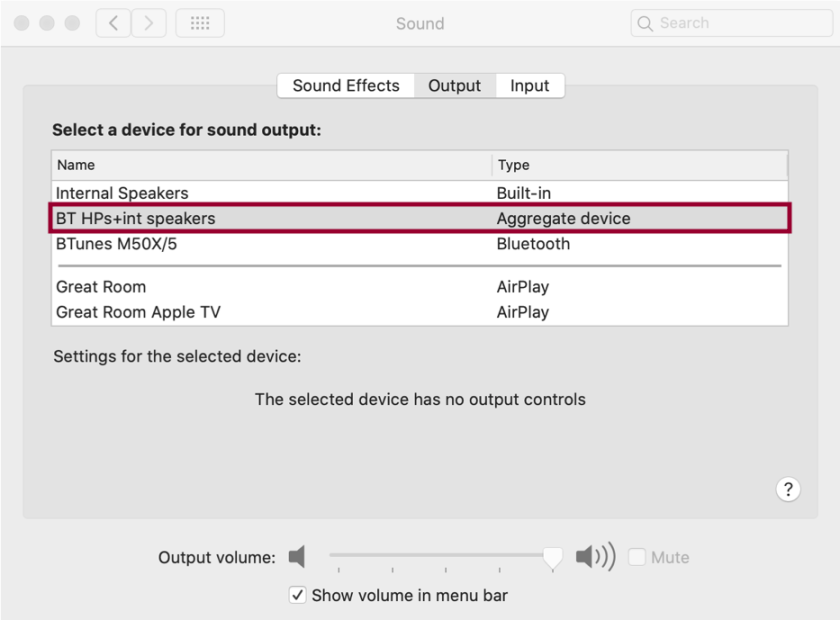Select the Output tab
The image size is (840, 620).
pos(455,86)
